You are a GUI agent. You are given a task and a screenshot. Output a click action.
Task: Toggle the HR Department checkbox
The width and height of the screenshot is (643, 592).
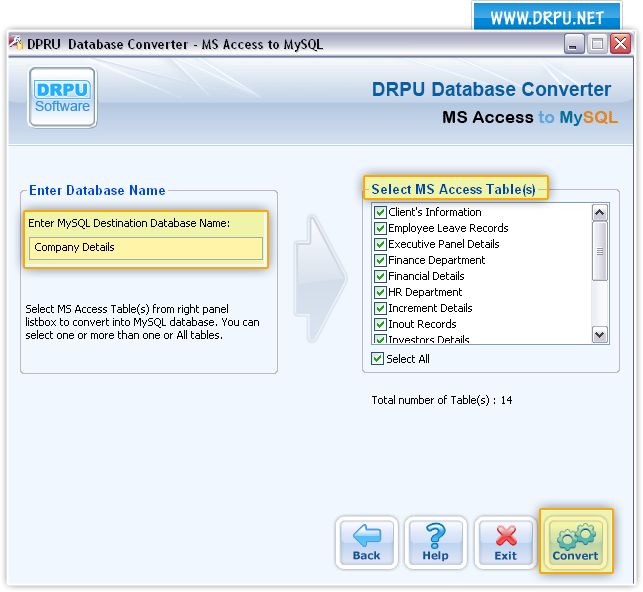pos(380,292)
